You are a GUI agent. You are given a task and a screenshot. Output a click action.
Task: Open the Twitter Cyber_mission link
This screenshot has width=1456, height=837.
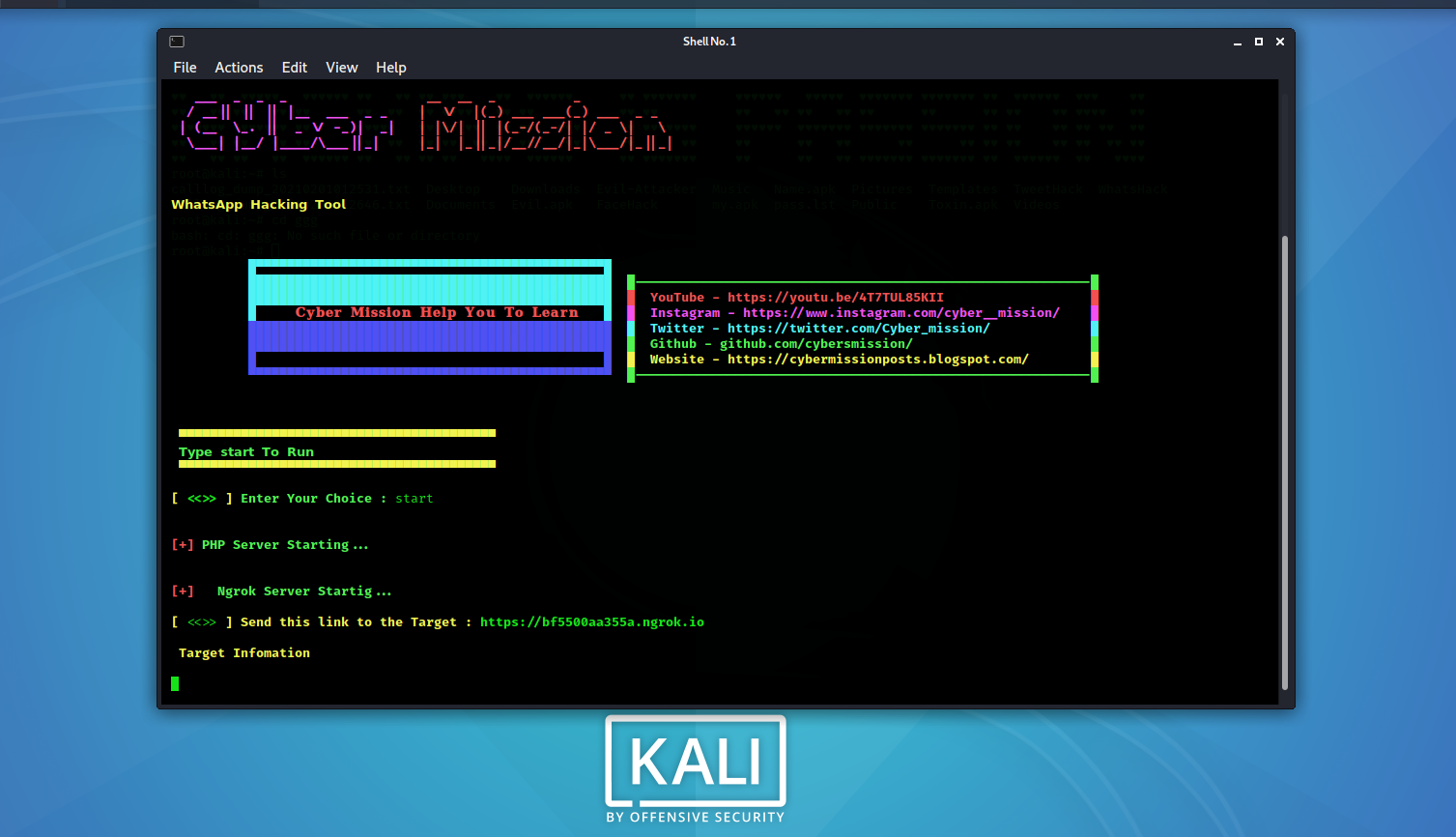(859, 329)
